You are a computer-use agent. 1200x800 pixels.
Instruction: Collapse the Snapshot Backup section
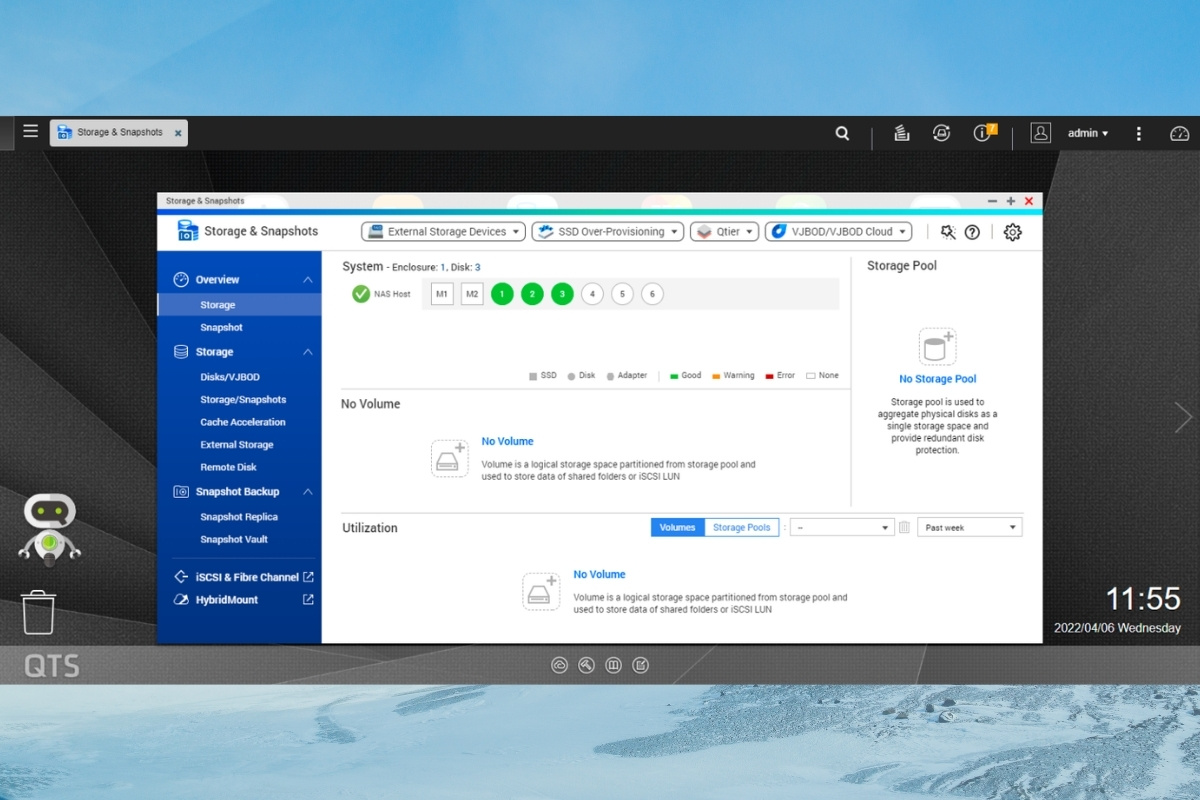(x=307, y=492)
